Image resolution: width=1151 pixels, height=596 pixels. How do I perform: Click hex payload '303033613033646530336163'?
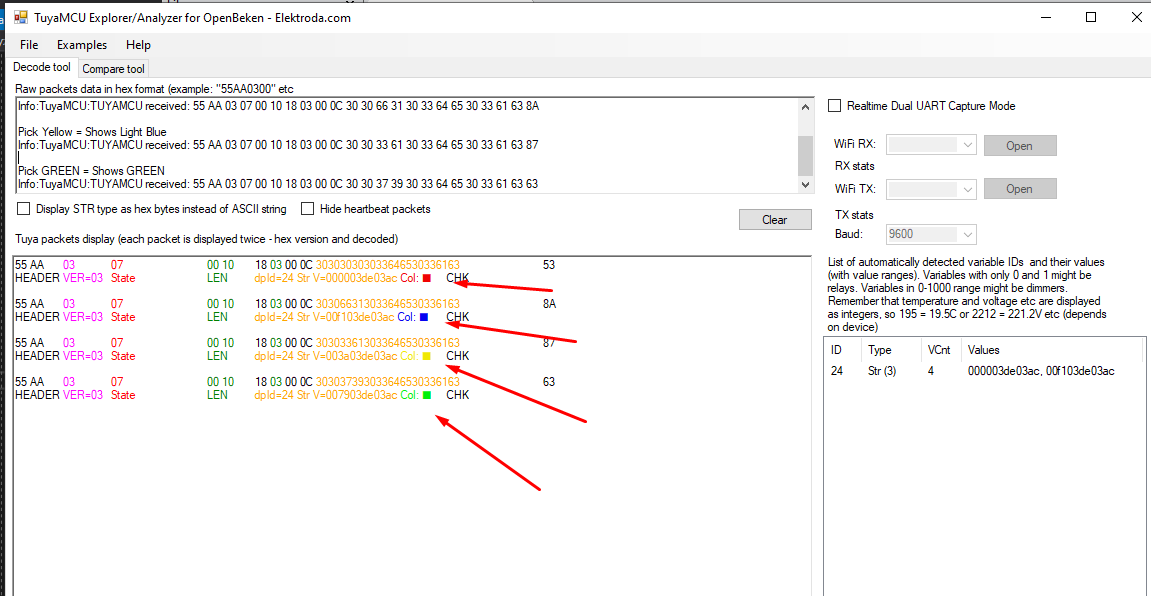click(388, 343)
